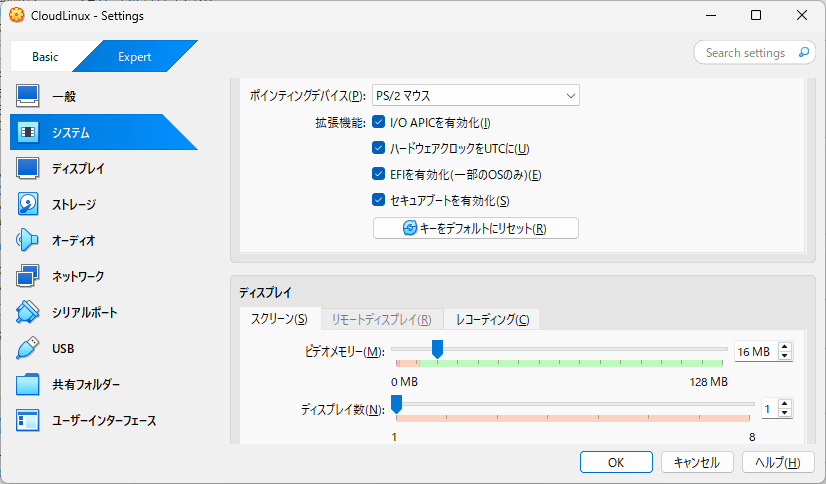The width and height of the screenshot is (826, 484).
Task: Switch to the レコーディング tab
Action: 492,319
